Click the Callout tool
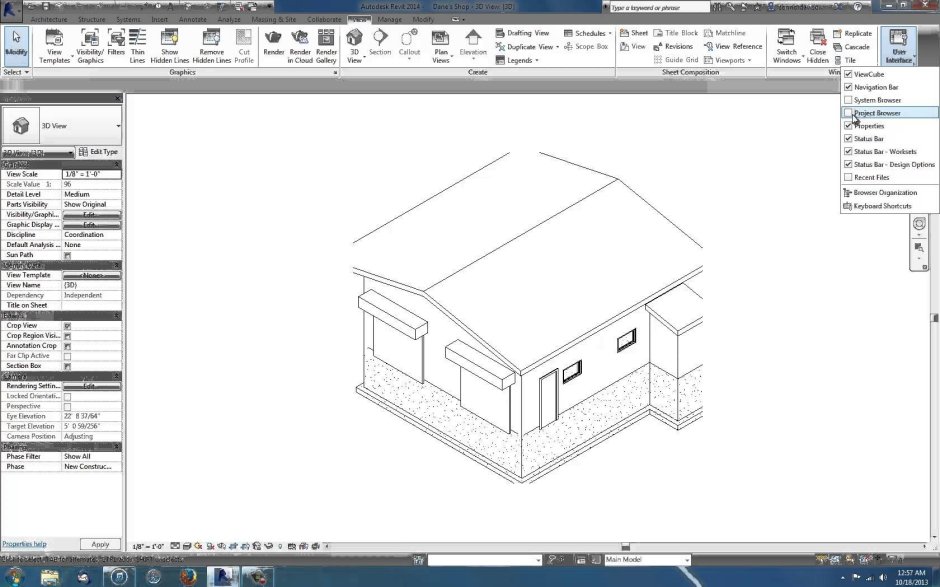The height and width of the screenshot is (587, 940). pyautogui.click(x=410, y=45)
